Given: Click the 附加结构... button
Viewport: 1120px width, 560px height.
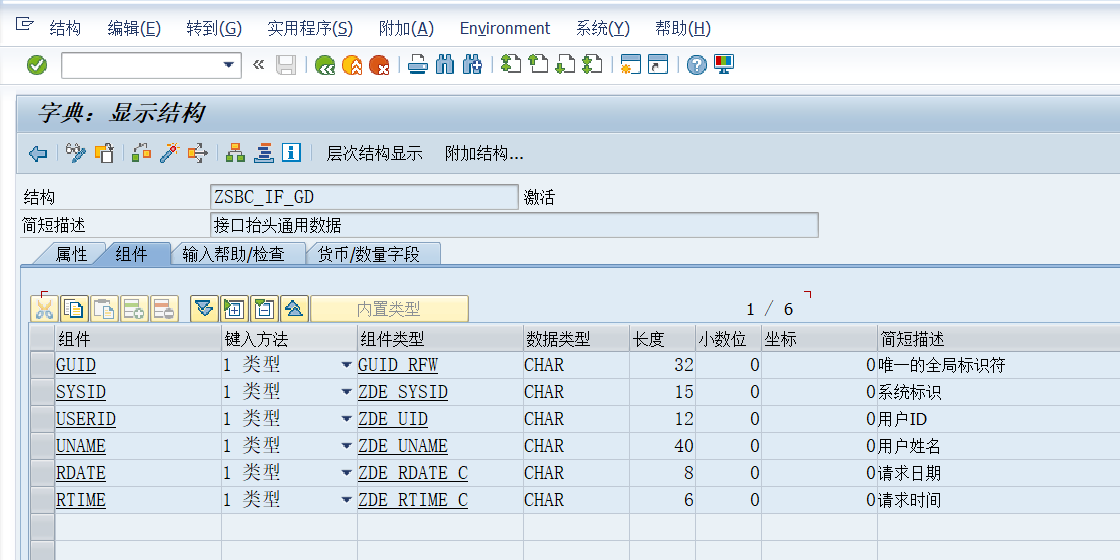Looking at the screenshot, I should point(484,153).
